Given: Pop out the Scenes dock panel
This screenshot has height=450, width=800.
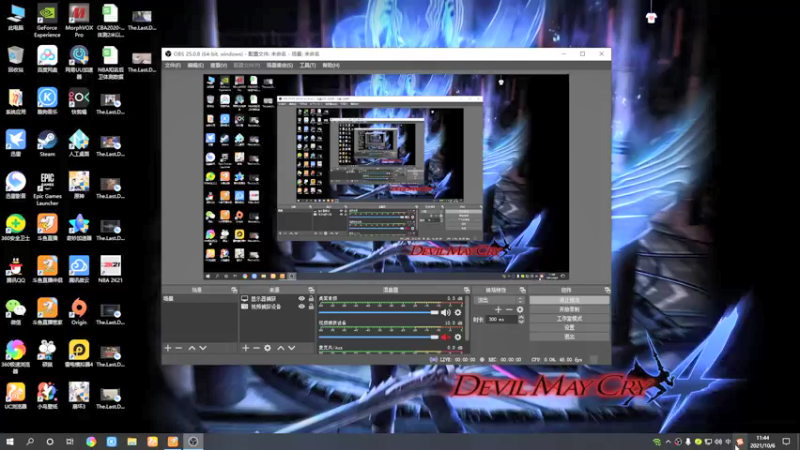Looking at the screenshot, I should [234, 290].
